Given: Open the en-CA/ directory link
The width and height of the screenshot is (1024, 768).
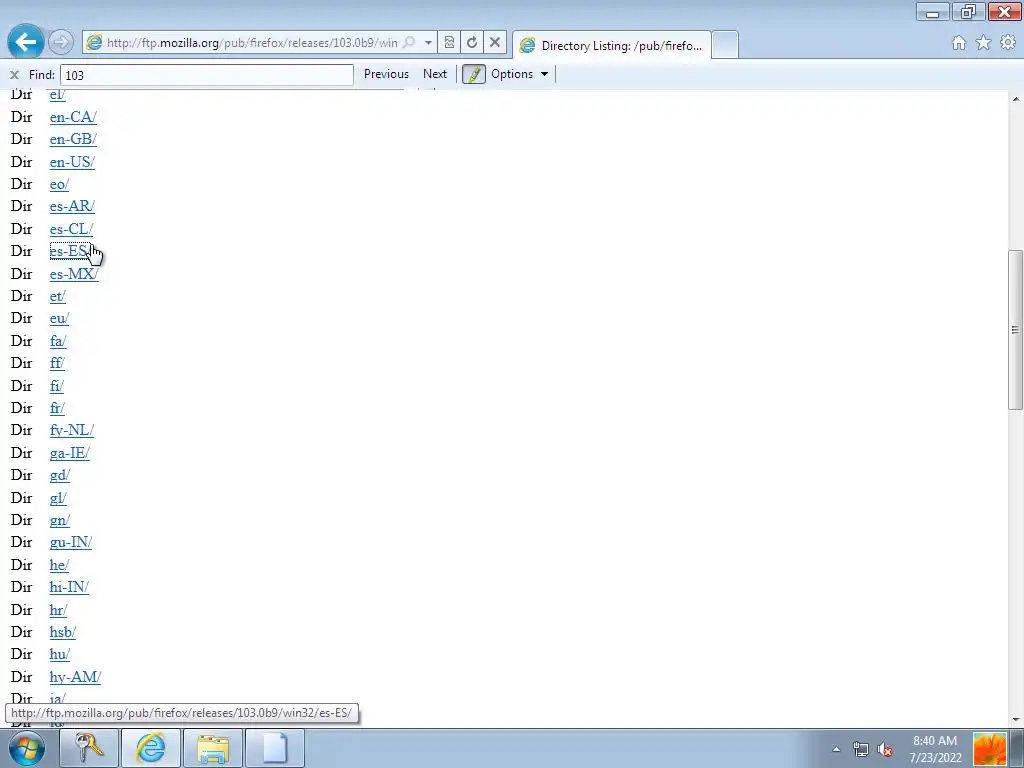Looking at the screenshot, I should click(x=73, y=117).
